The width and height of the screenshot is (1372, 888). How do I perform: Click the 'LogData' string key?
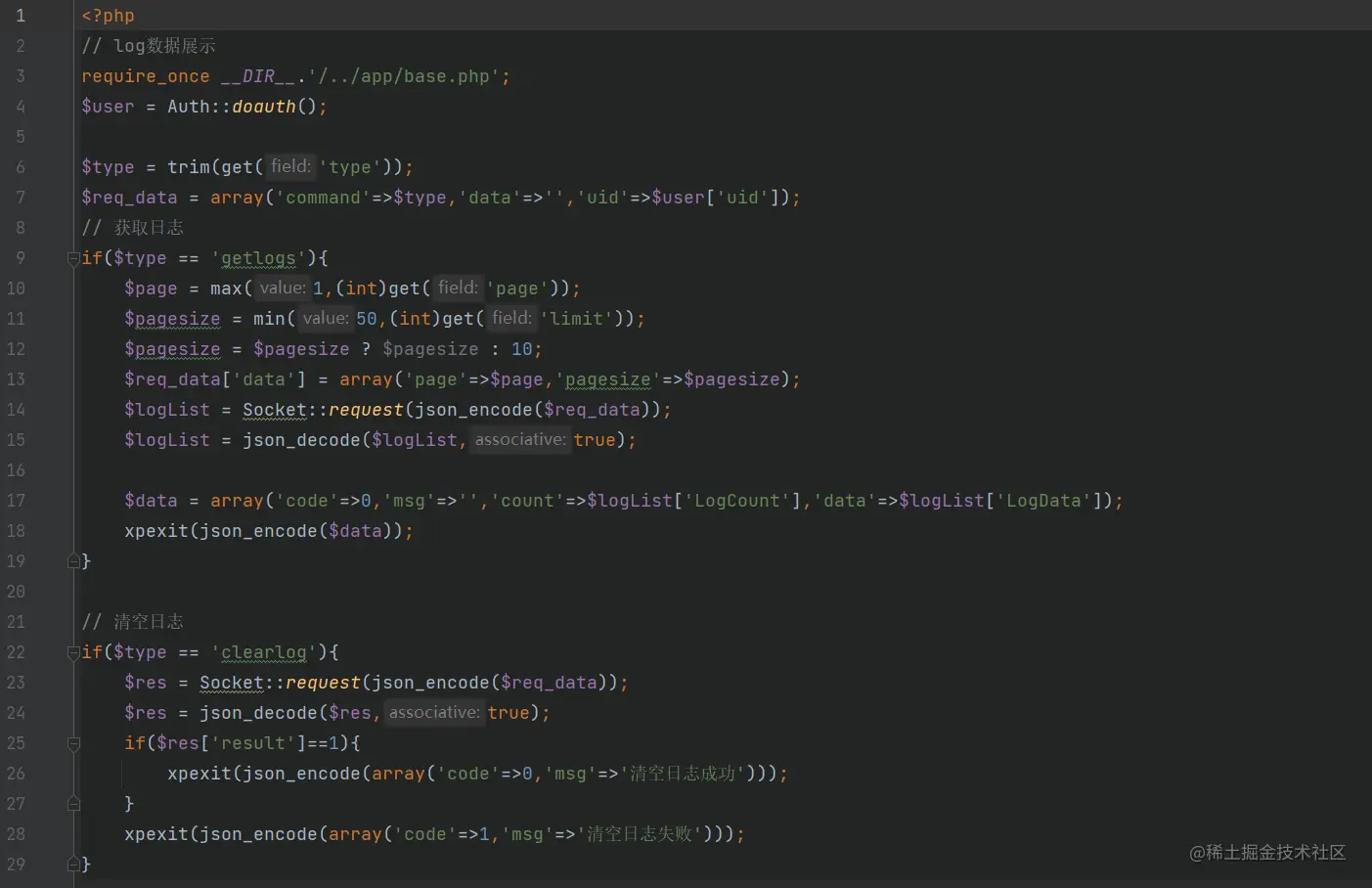(x=1043, y=501)
